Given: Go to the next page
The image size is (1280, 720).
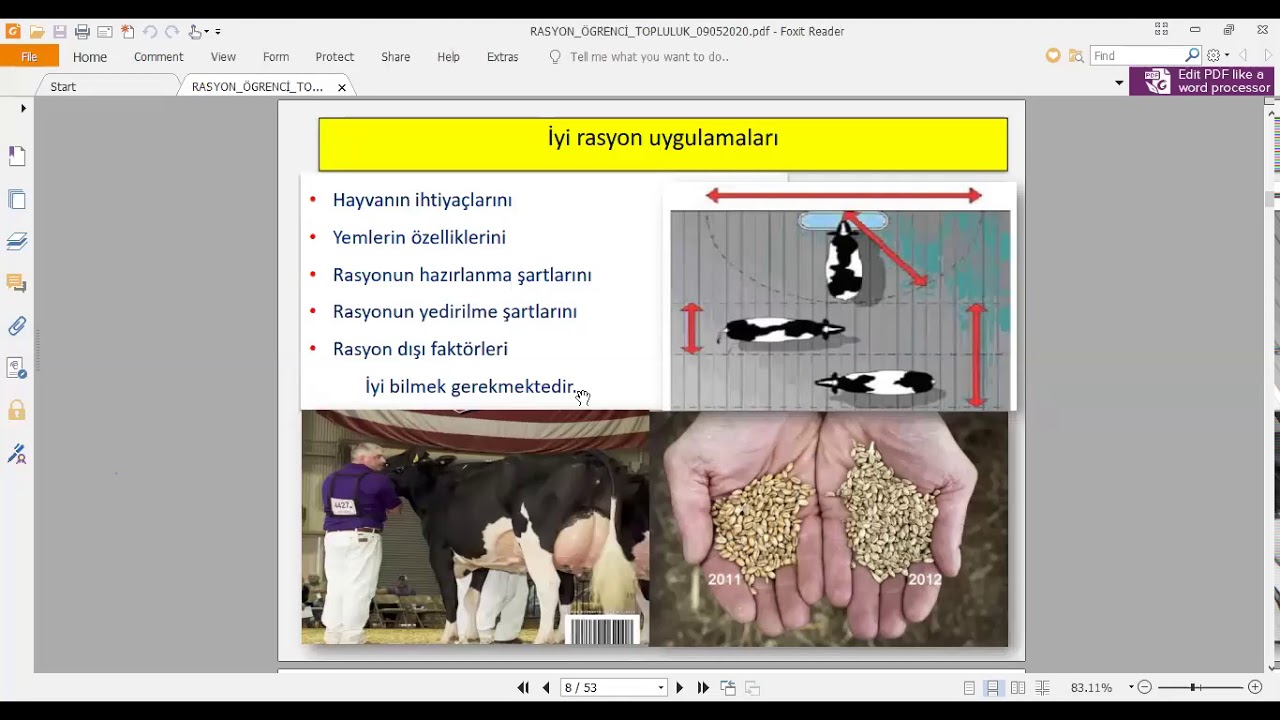Looking at the screenshot, I should tap(680, 688).
